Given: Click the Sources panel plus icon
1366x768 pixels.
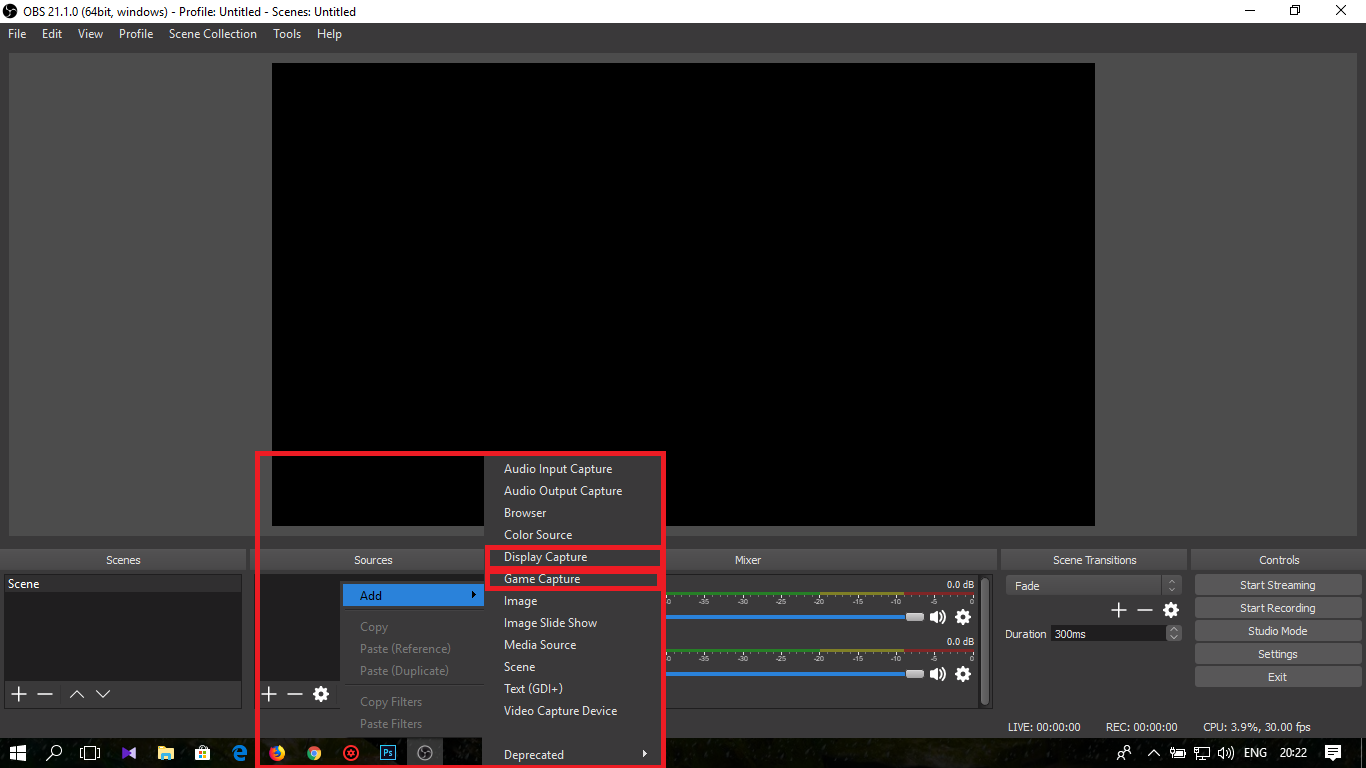Looking at the screenshot, I should [x=268, y=694].
